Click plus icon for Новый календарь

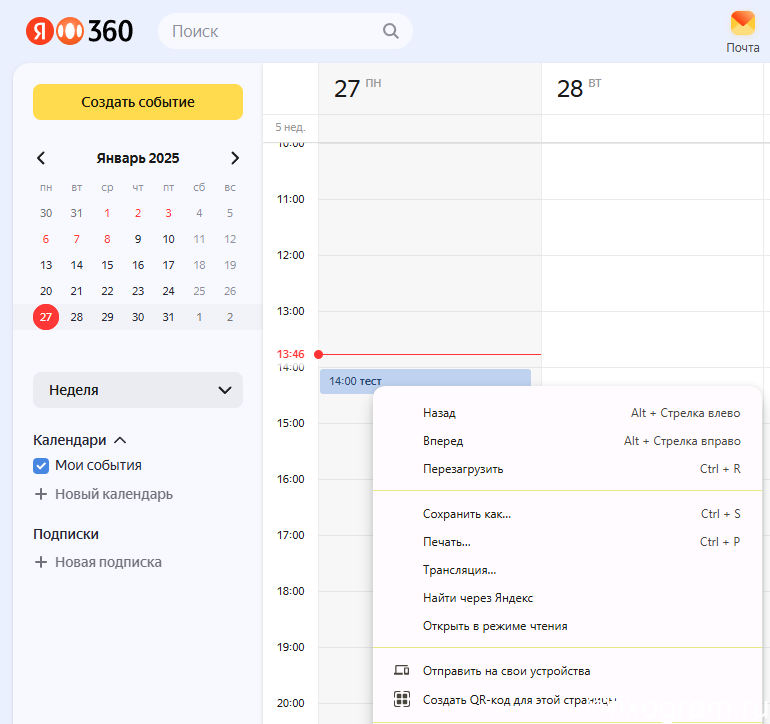click(41, 494)
